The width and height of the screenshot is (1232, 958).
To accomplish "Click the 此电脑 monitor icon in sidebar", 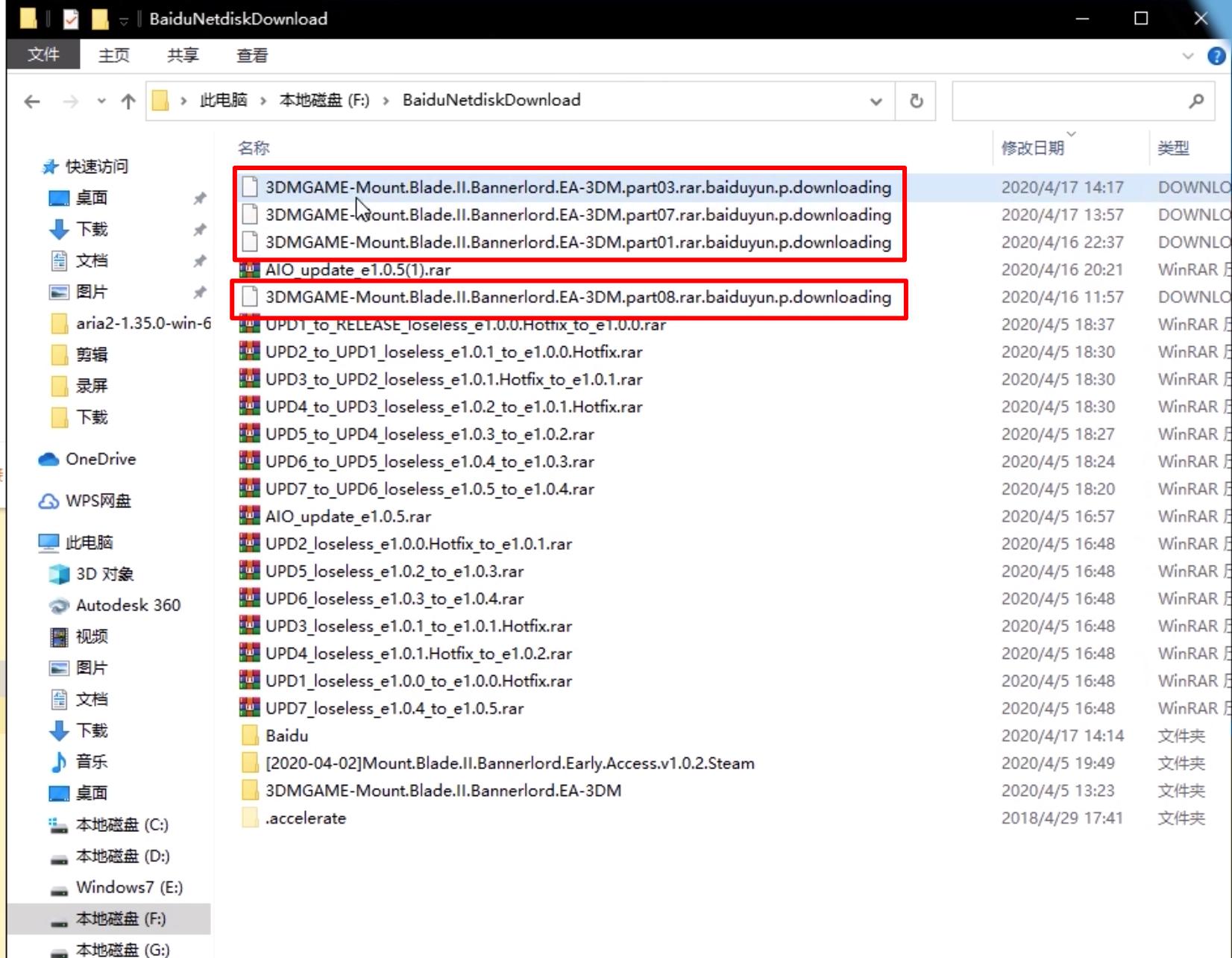I will pyautogui.click(x=49, y=542).
